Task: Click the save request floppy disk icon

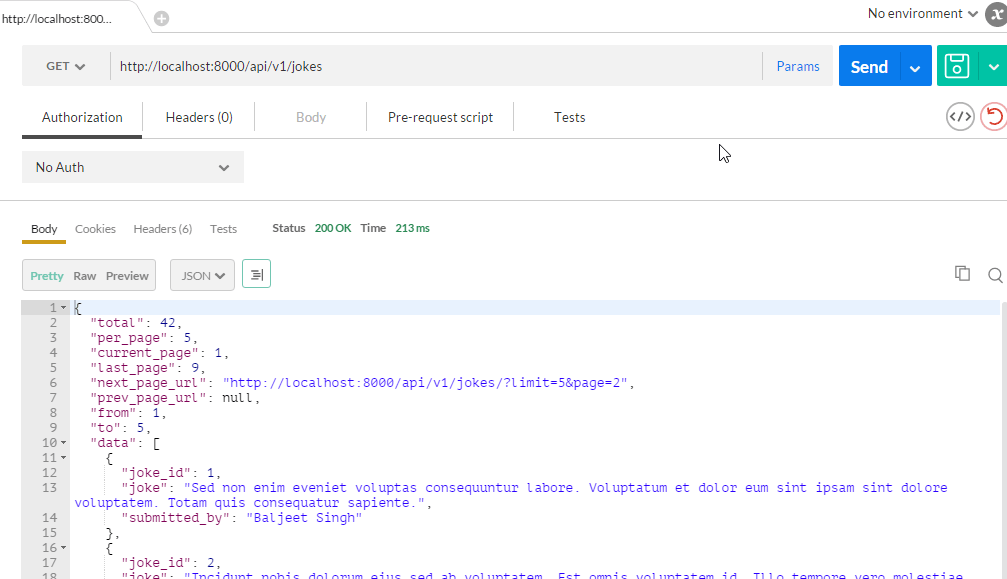Action: (957, 66)
